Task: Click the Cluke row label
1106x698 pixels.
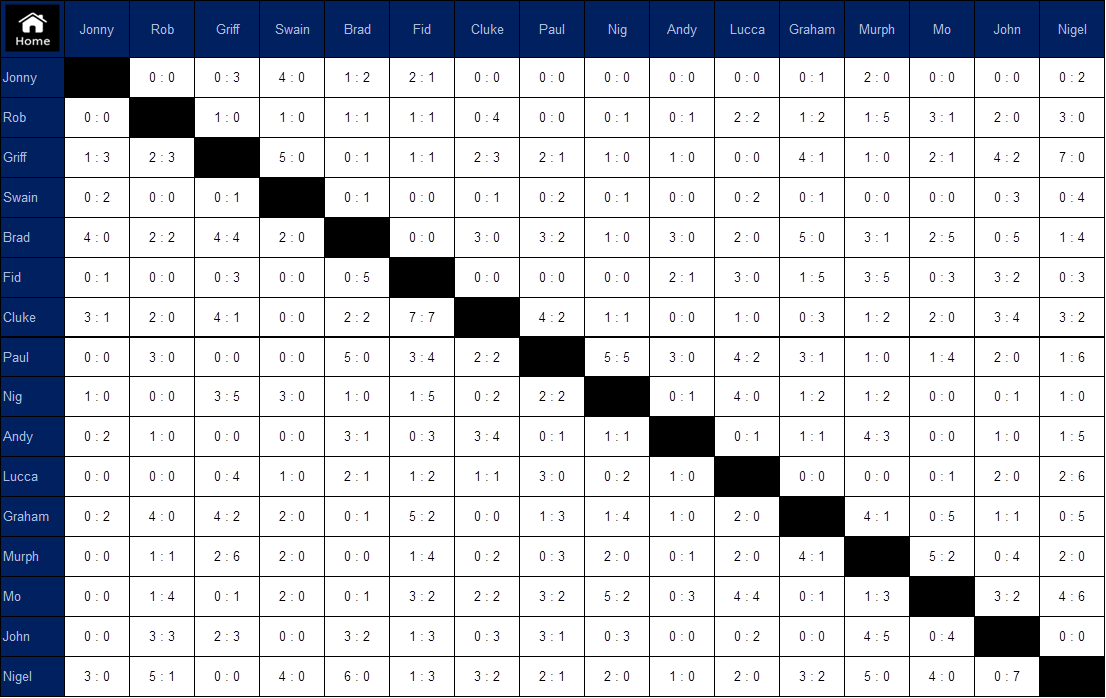Action: pyautogui.click(x=32, y=317)
